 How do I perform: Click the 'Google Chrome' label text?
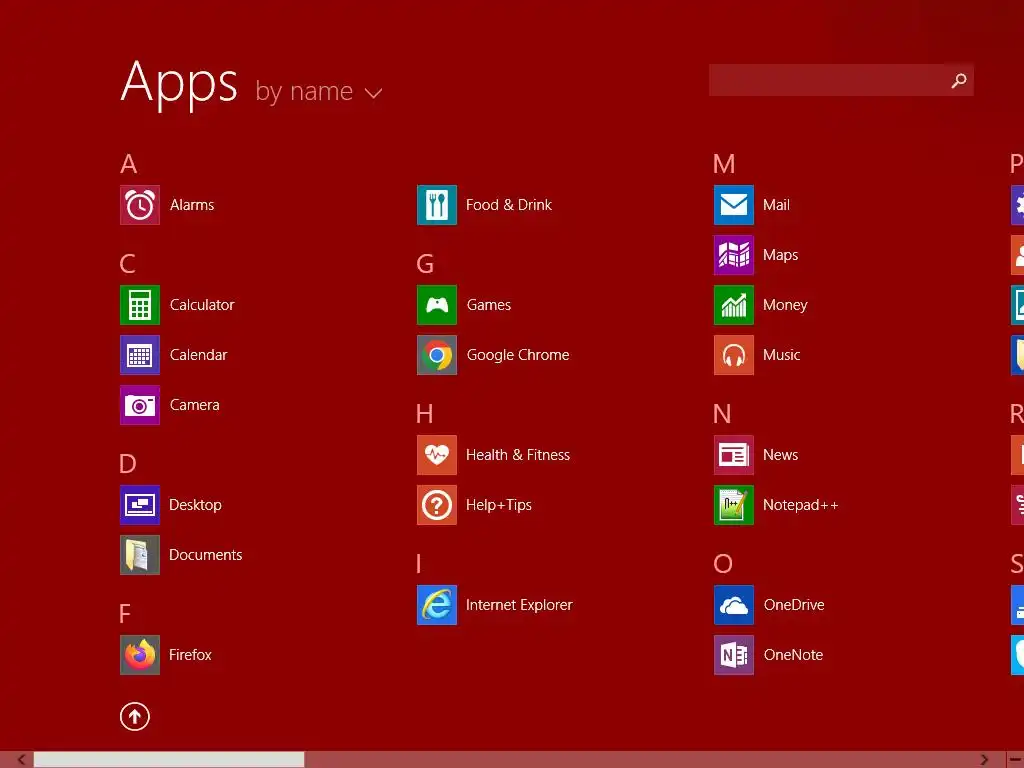tap(518, 355)
